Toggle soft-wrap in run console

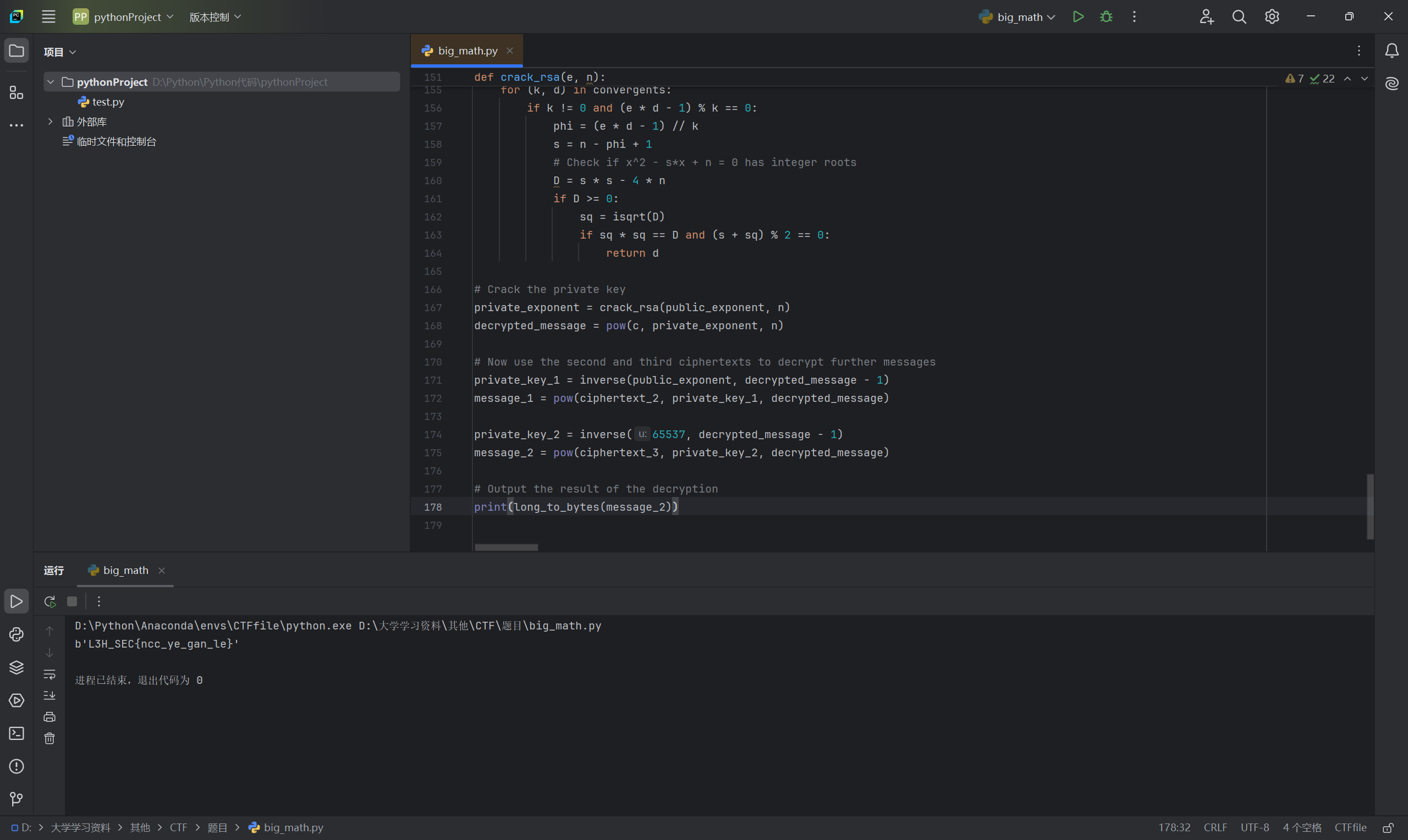tap(50, 674)
